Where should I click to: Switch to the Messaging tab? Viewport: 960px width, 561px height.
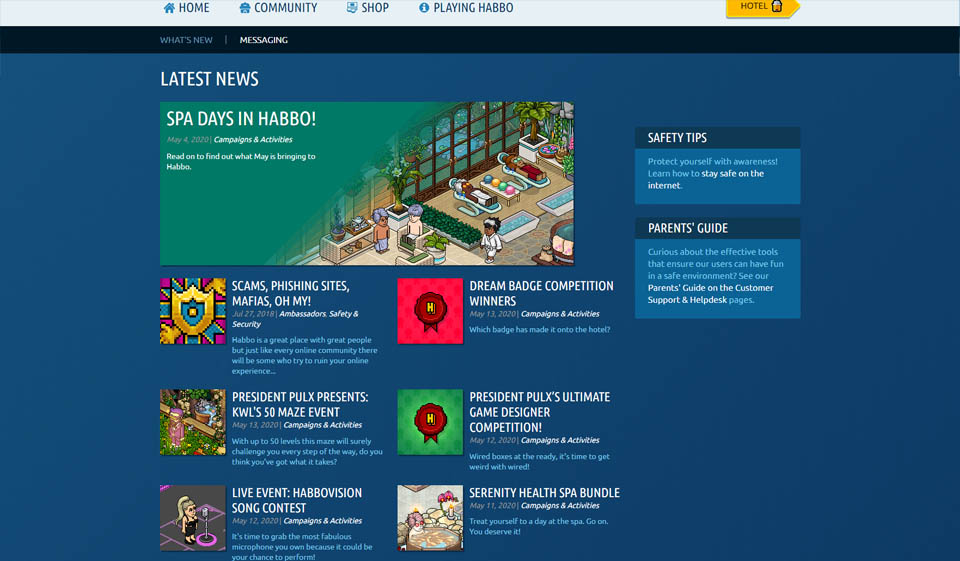tap(264, 40)
